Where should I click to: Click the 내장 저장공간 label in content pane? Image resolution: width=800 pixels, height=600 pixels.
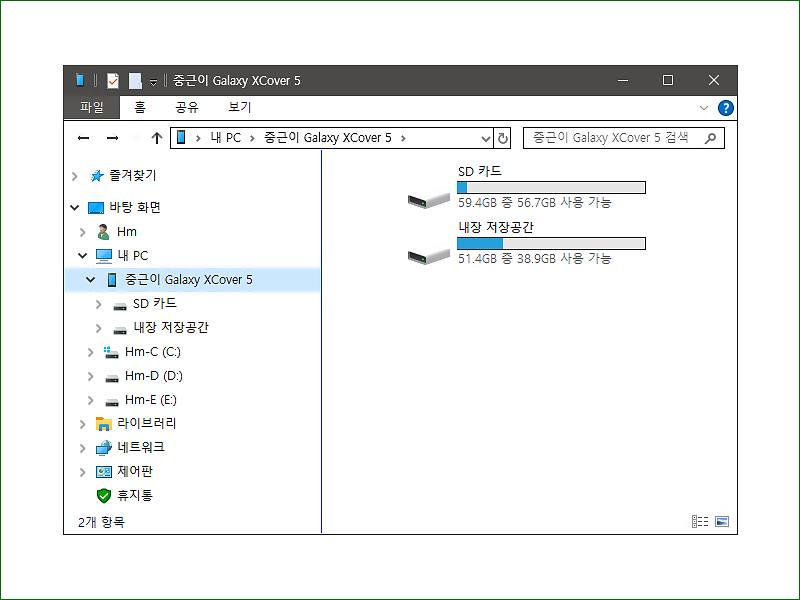tap(495, 228)
